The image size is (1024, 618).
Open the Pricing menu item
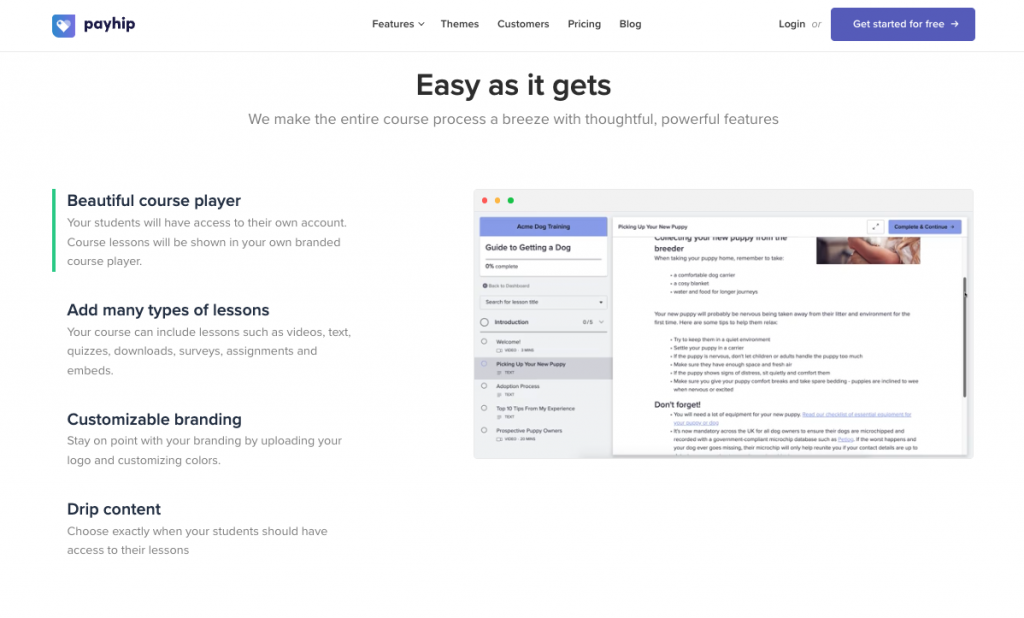(x=584, y=24)
